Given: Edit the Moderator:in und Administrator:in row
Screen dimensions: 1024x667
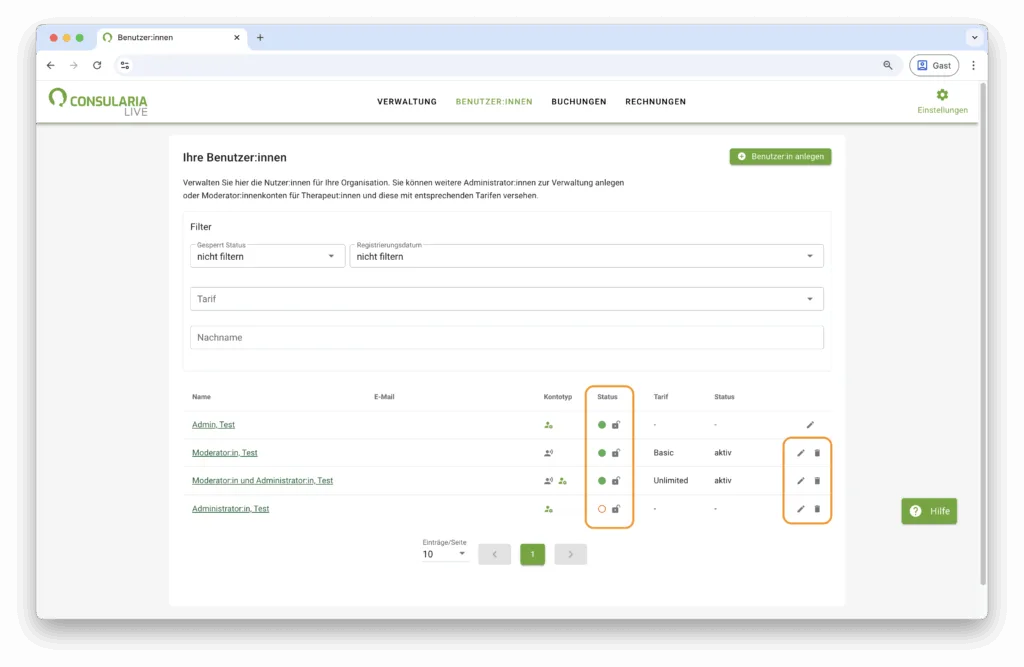Looking at the screenshot, I should point(800,481).
